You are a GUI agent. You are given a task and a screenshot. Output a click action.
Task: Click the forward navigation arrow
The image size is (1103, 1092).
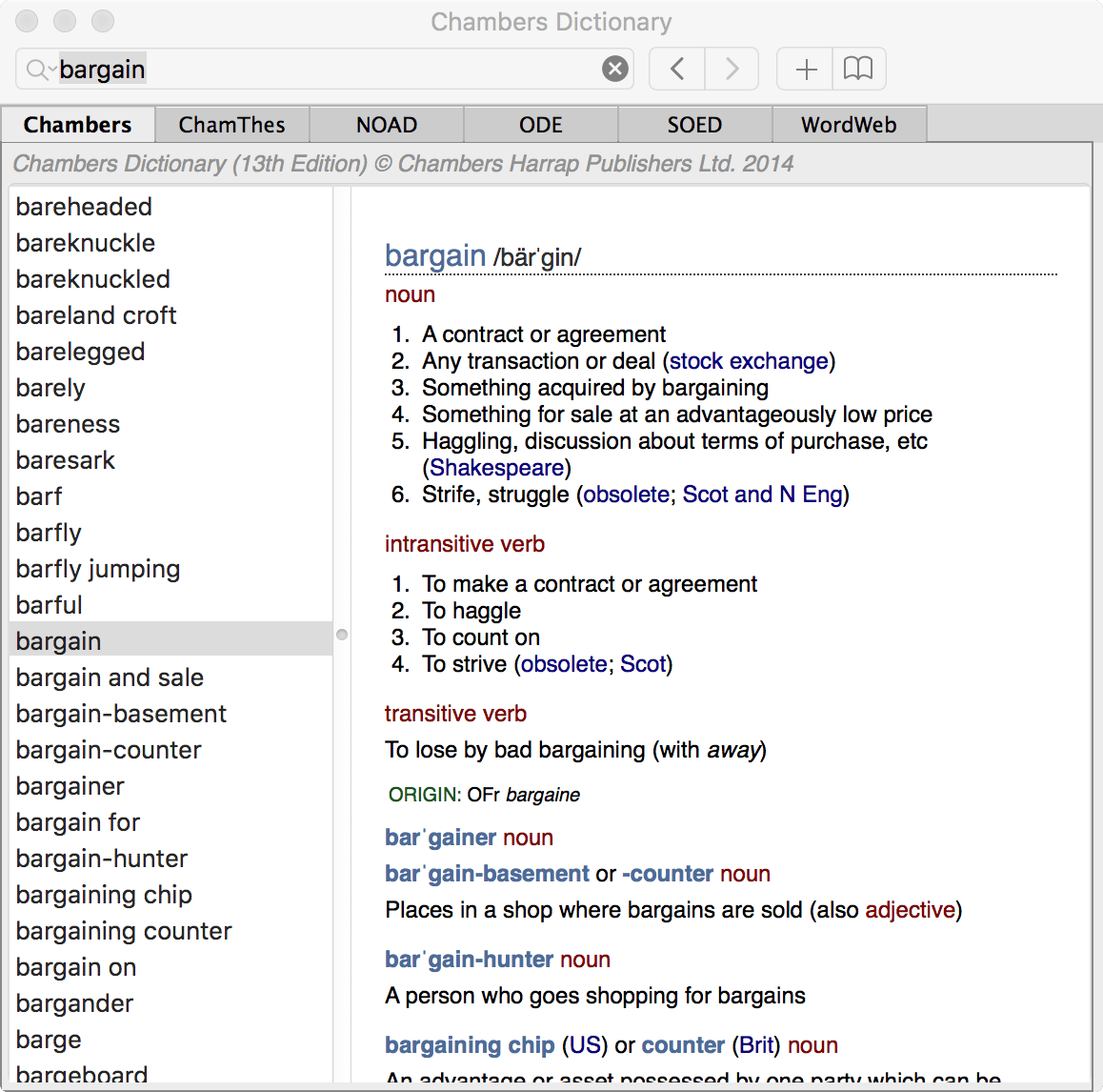click(732, 69)
